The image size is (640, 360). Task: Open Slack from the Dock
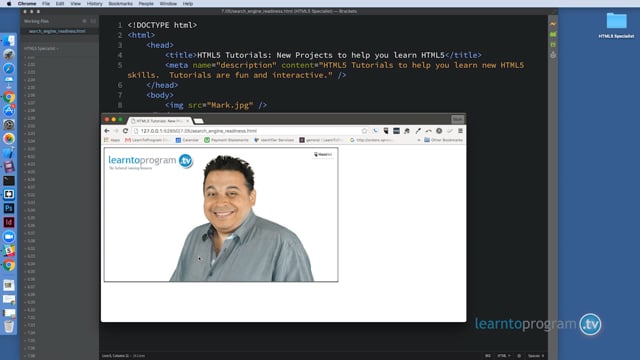click(9, 251)
